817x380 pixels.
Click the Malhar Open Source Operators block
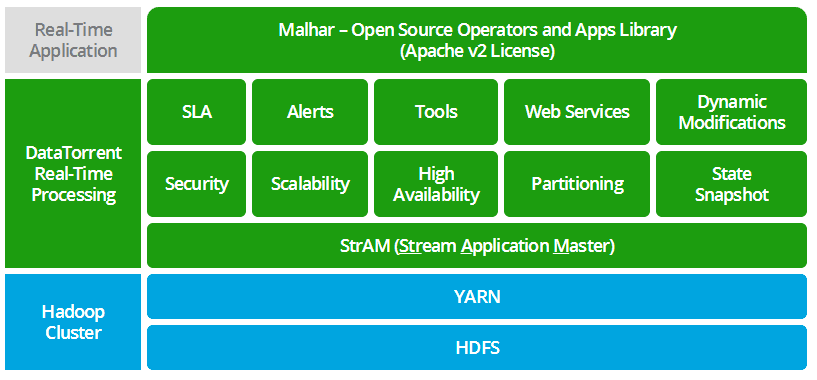(x=477, y=40)
